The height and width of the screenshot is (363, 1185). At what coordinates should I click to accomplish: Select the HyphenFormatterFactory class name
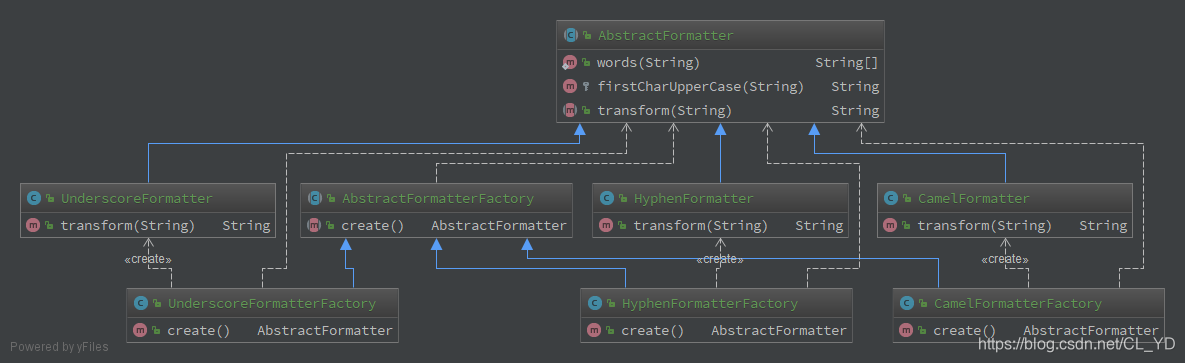710,303
